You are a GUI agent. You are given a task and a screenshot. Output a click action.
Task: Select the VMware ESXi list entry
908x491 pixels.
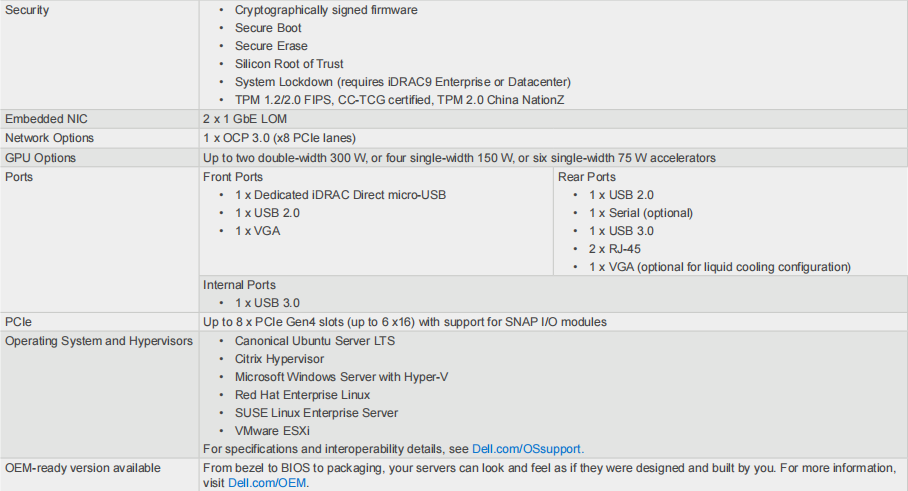coord(272,431)
